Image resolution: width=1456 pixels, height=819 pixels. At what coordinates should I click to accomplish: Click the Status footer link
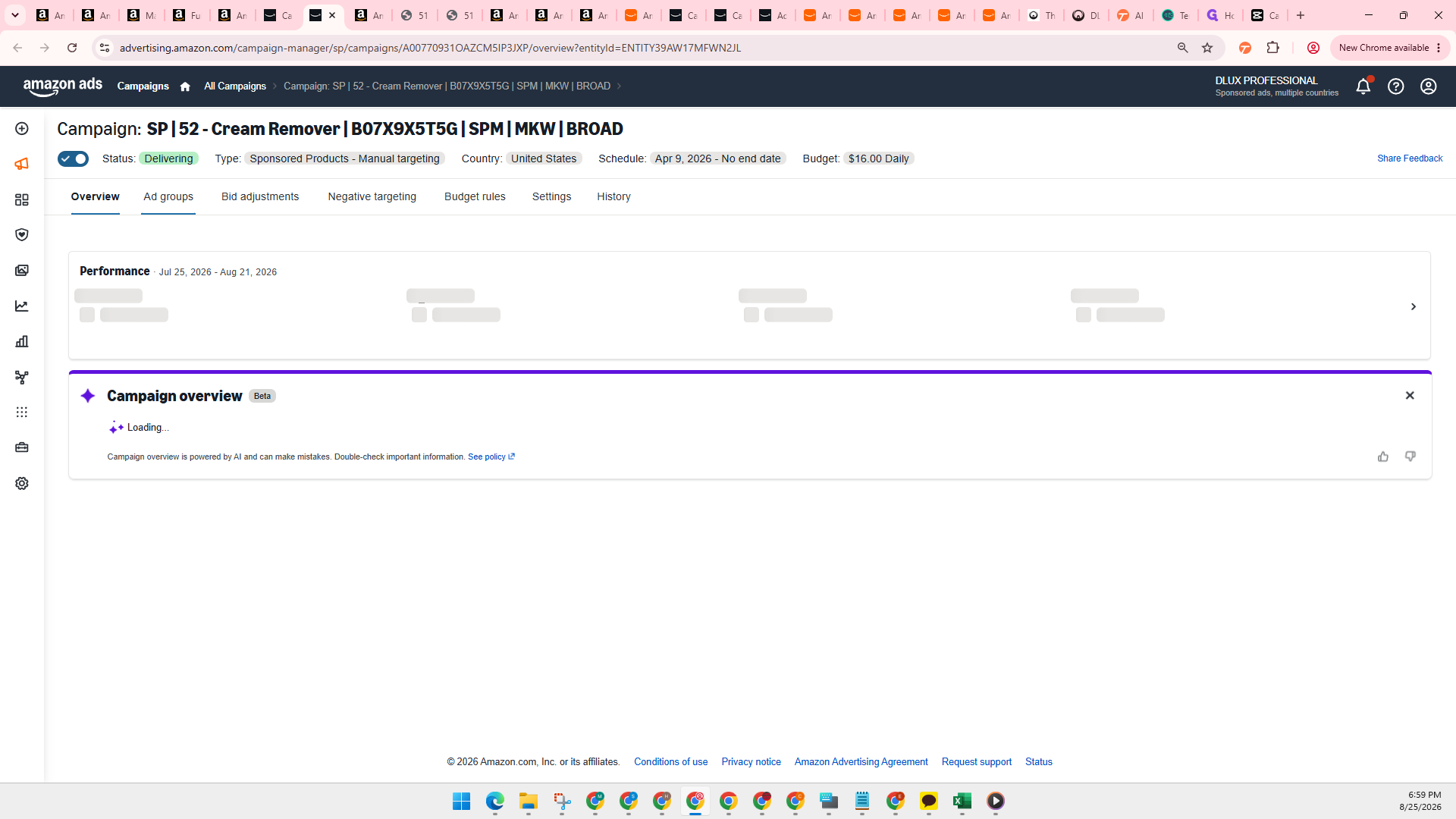[x=1039, y=762]
